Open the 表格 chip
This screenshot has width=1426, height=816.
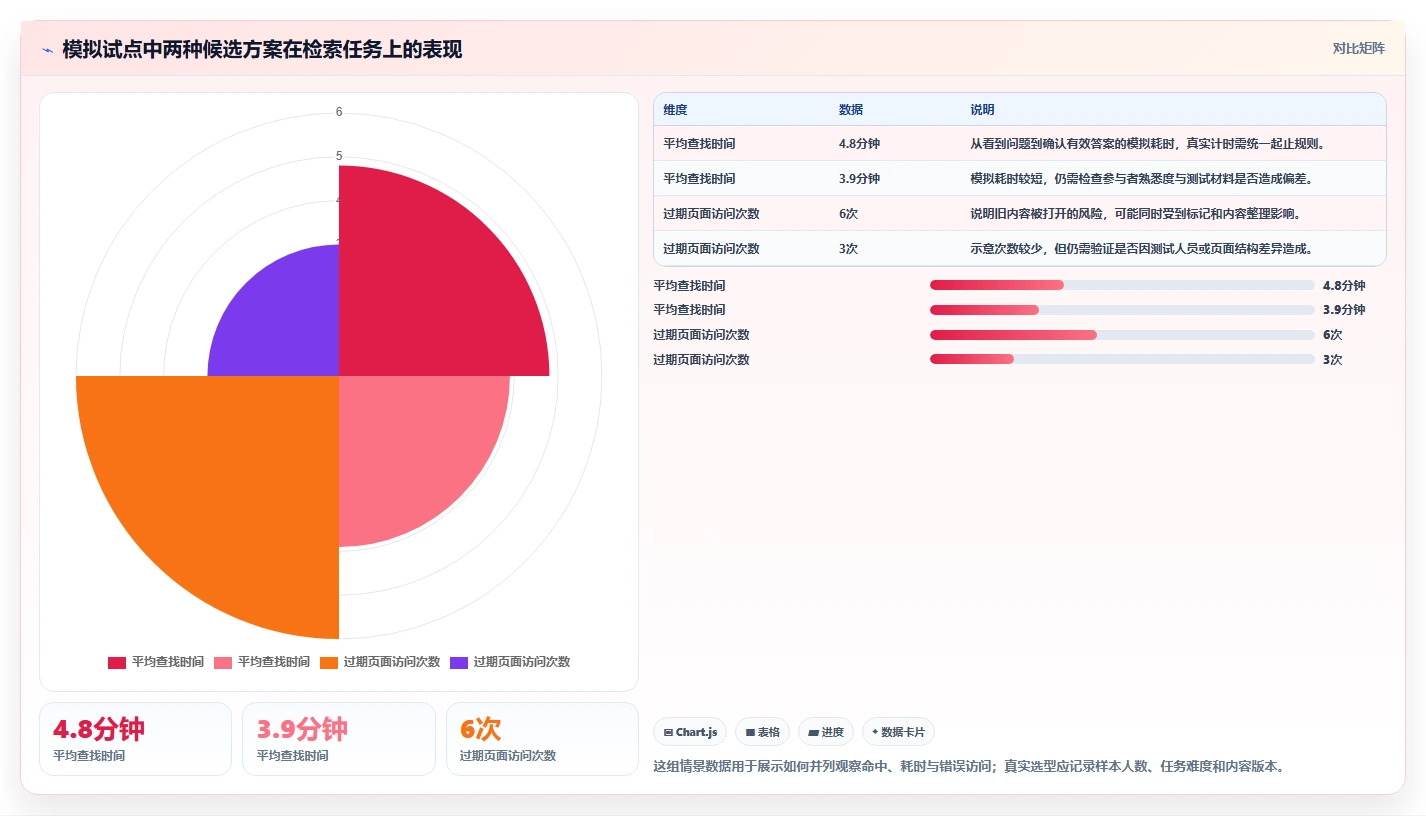click(762, 732)
